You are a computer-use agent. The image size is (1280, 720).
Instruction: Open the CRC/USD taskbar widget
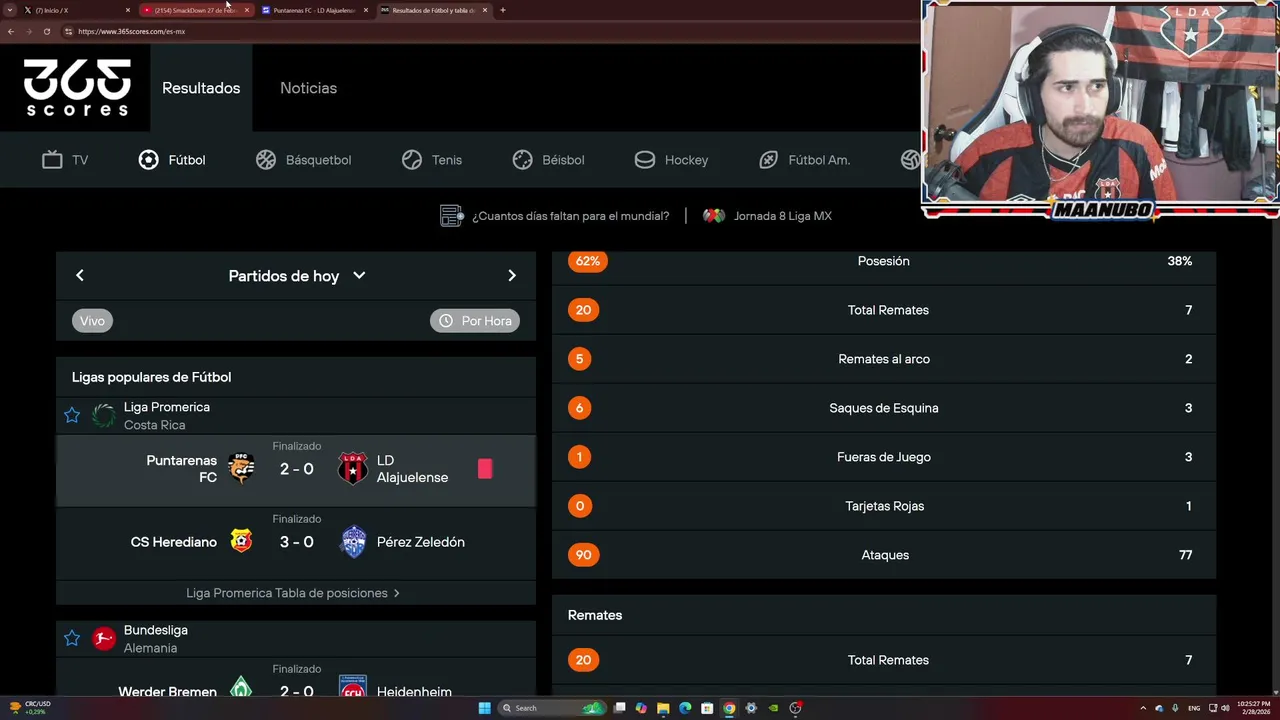[x=30, y=707]
